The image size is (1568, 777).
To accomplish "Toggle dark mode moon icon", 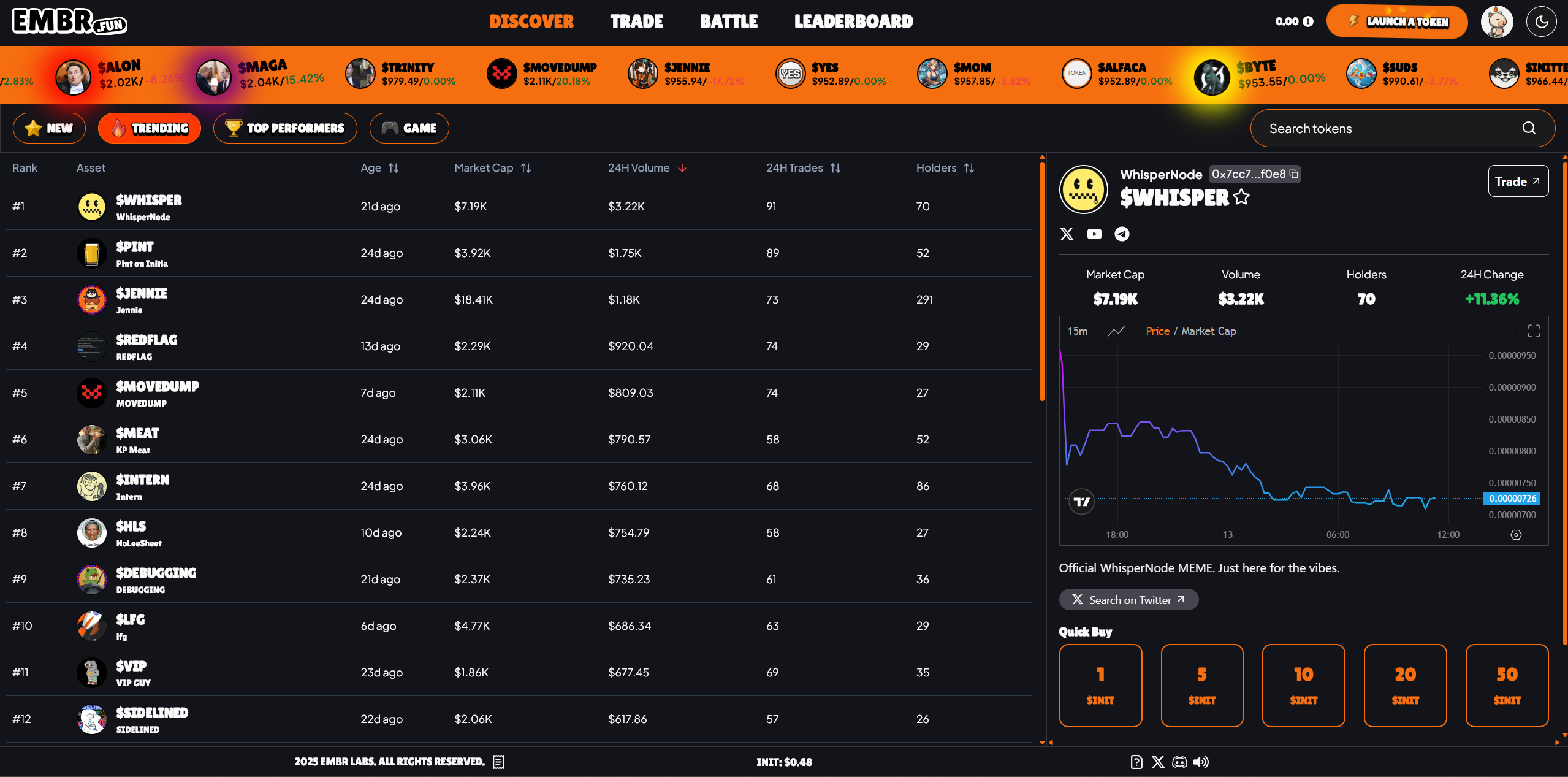I will (1541, 22).
